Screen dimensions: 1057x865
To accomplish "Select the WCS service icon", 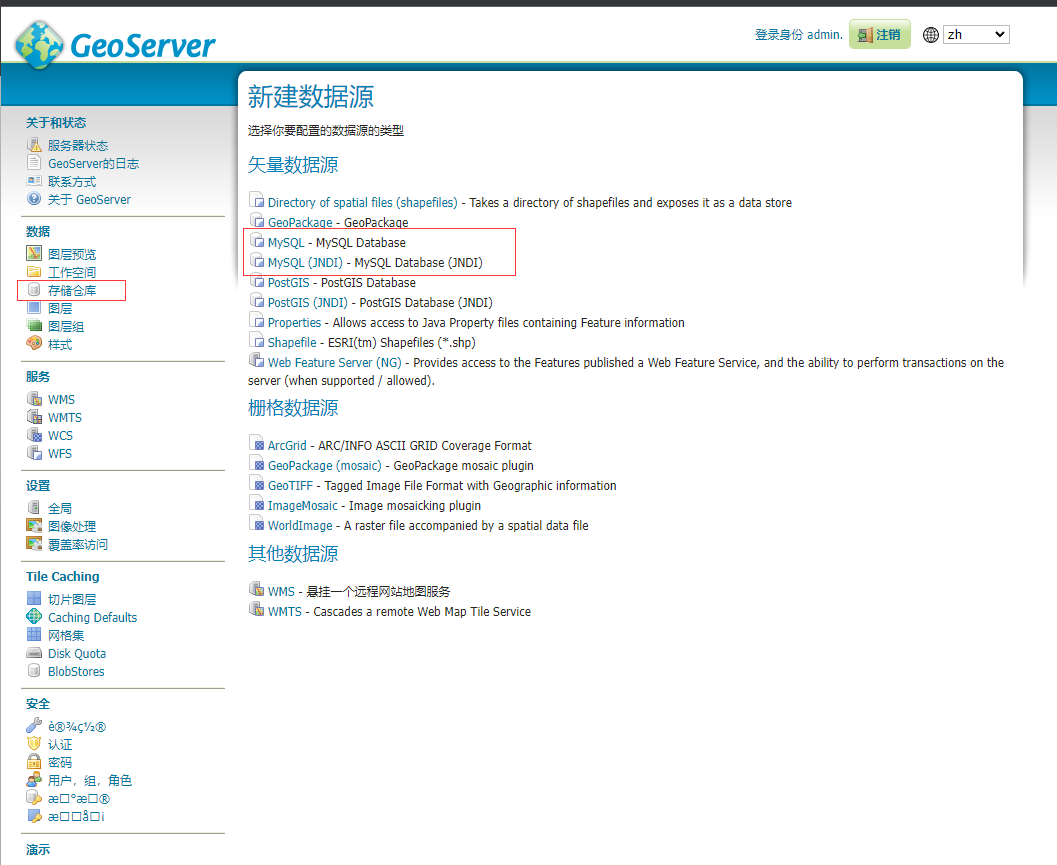I will pos(33,435).
